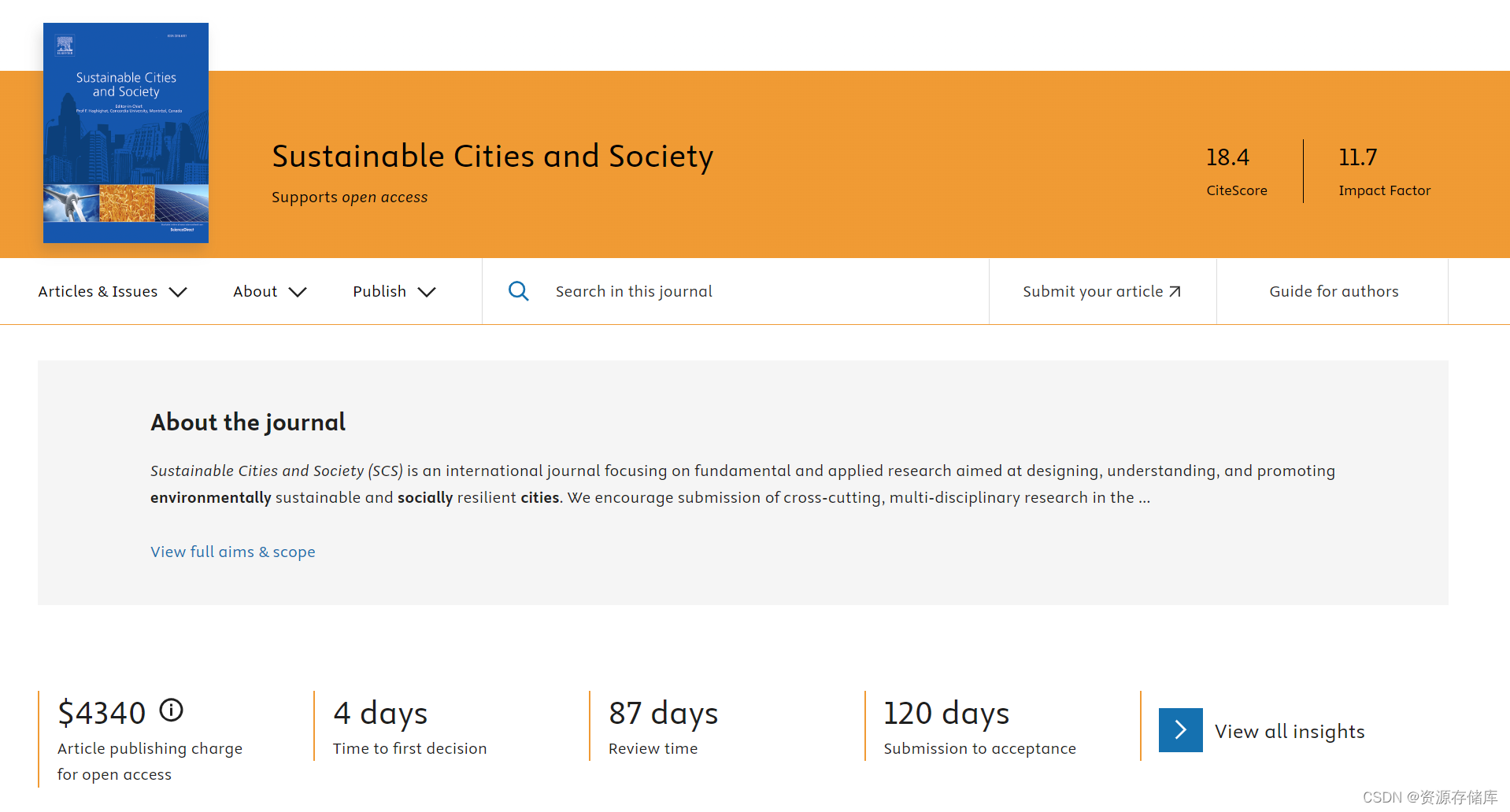Viewport: 1510px width, 812px height.
Task: Click Sustainable Cities and Society title
Action: click(493, 156)
